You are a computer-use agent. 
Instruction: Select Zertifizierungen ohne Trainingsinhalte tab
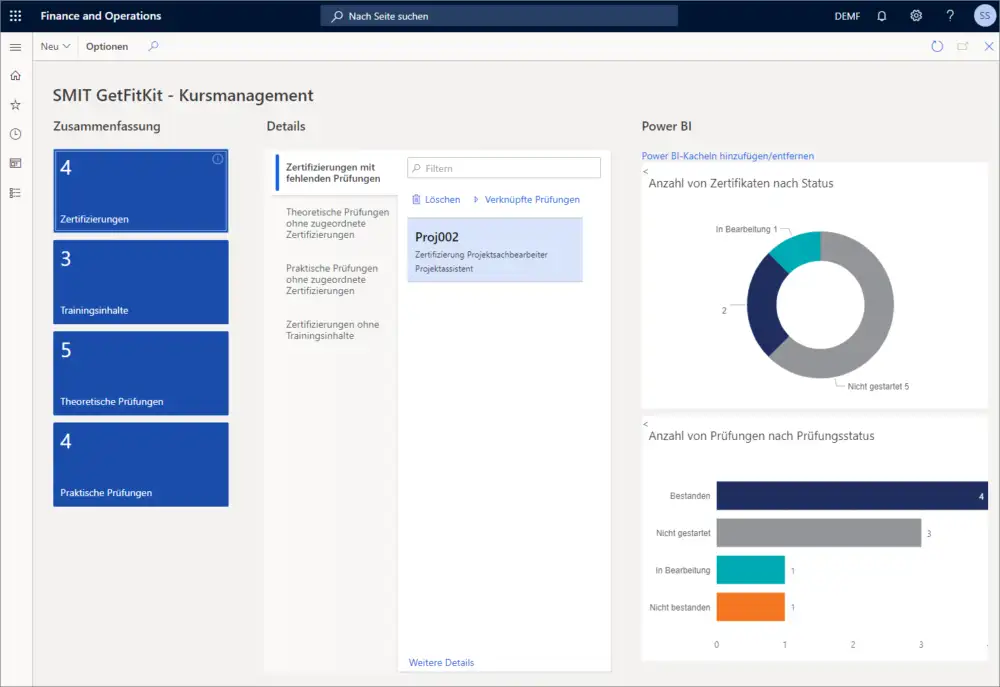(332, 330)
